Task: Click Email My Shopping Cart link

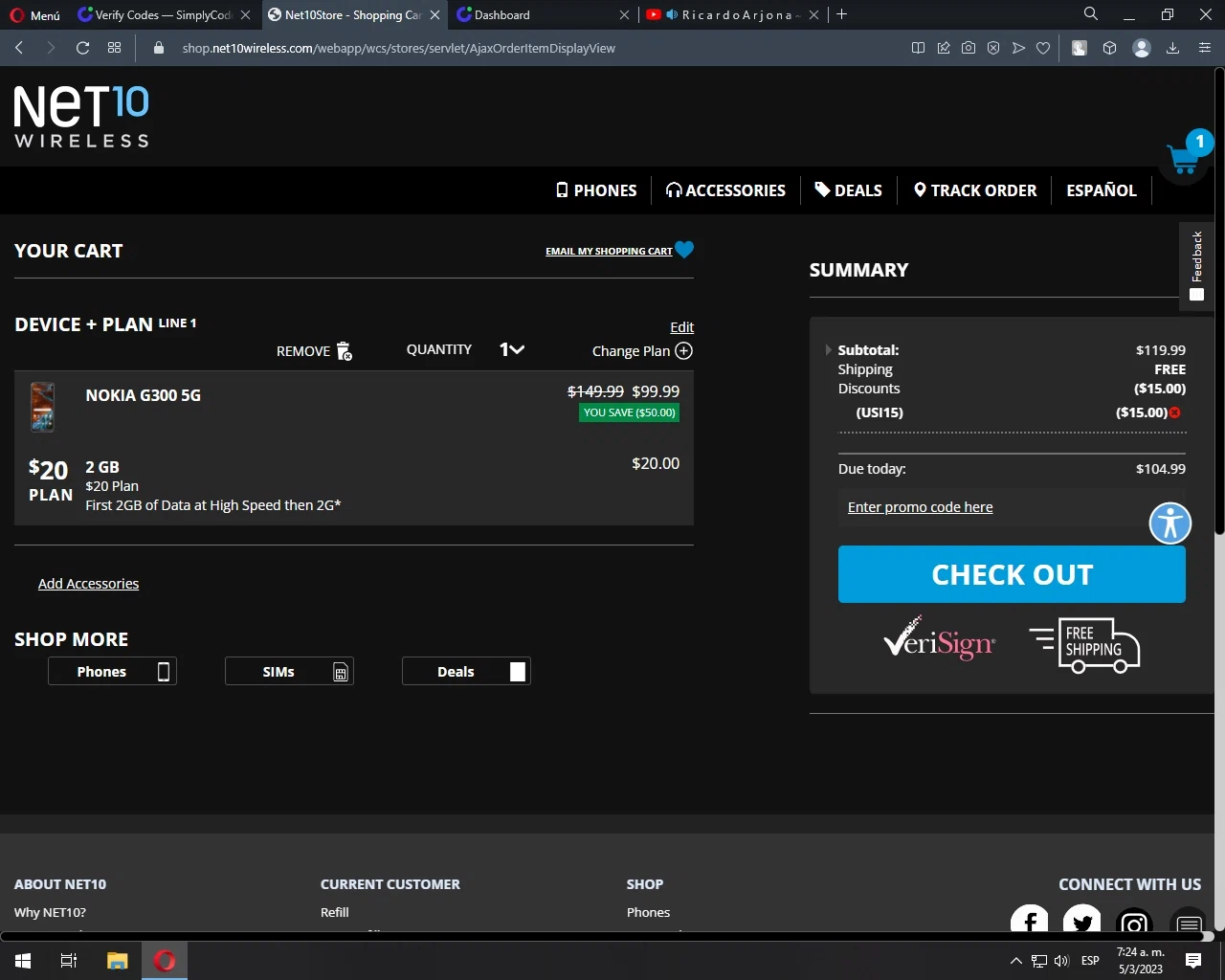Action: (609, 251)
